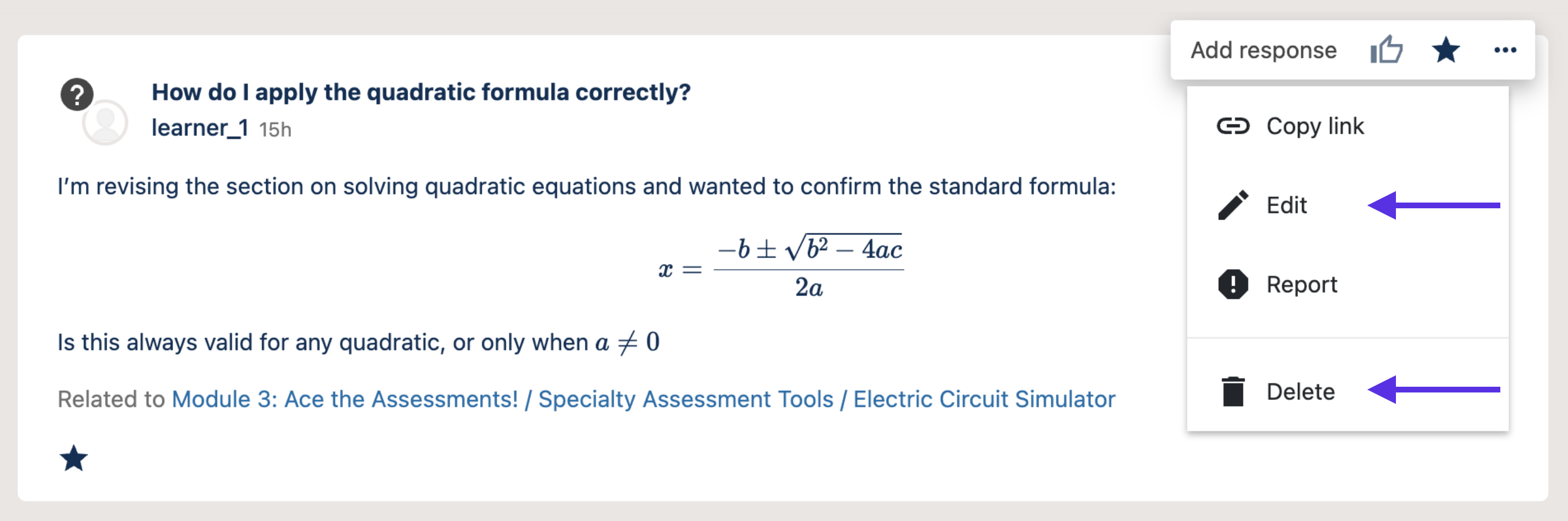Click the Delete trash can icon

coord(1232,391)
